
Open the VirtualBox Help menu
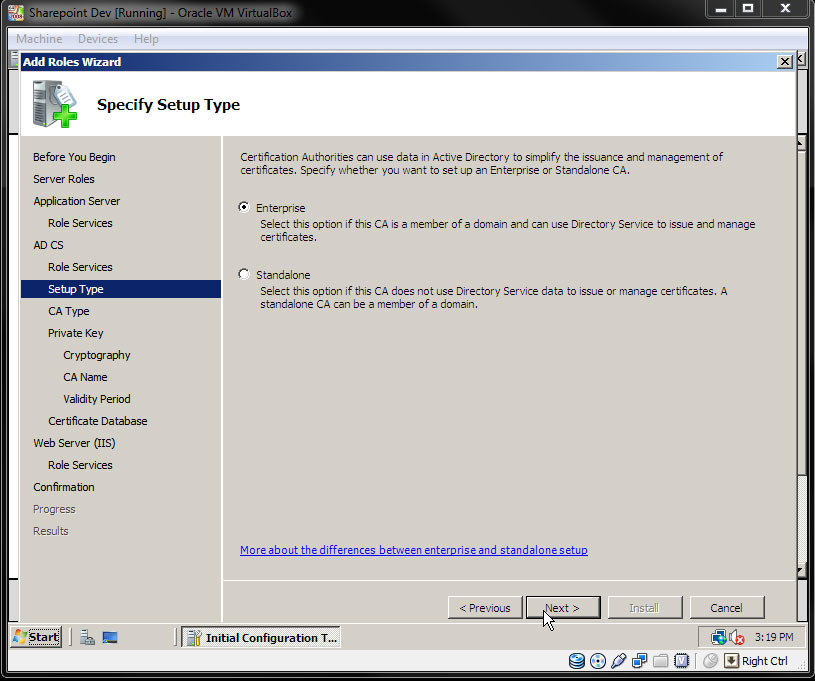(x=146, y=39)
